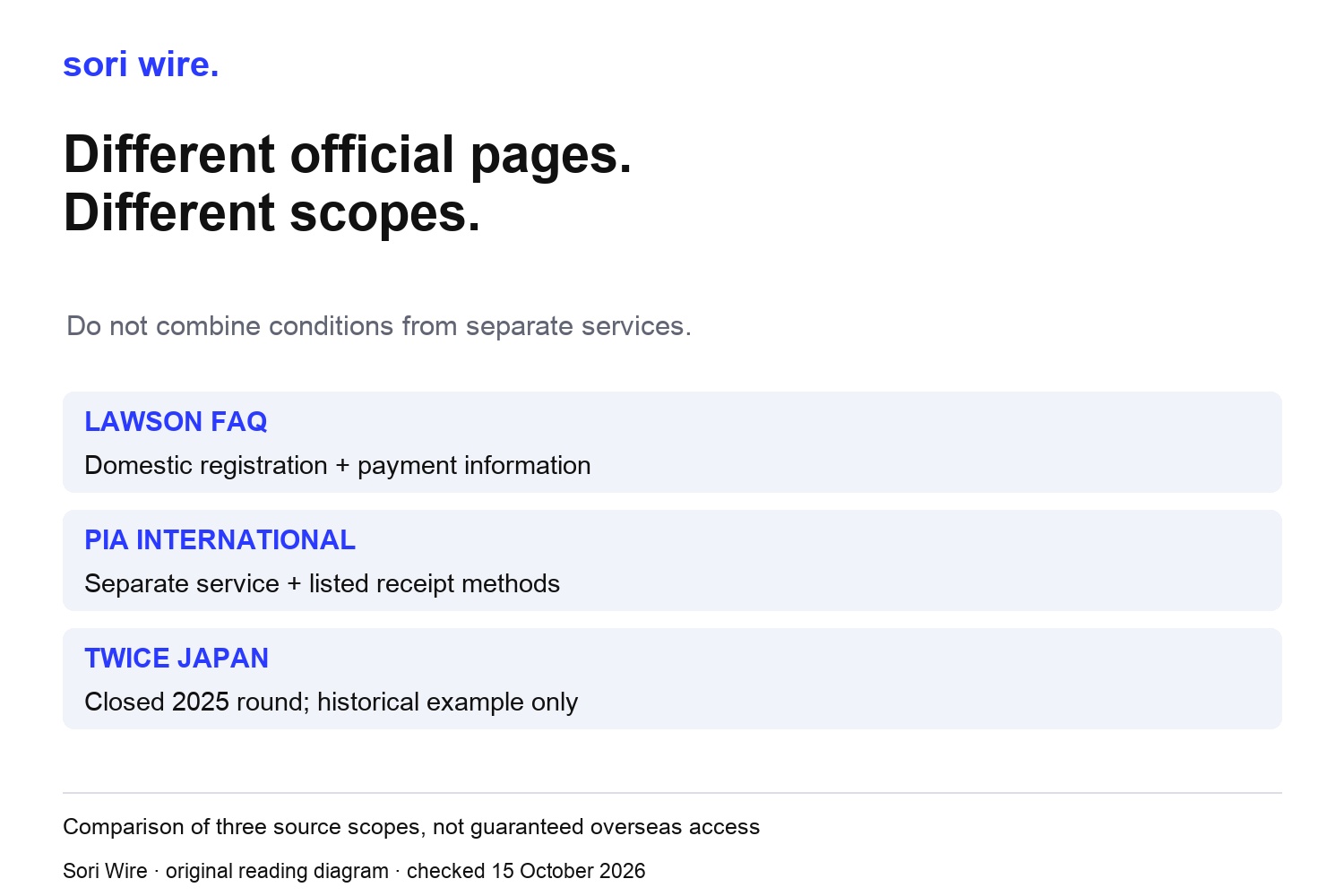The height and width of the screenshot is (896, 1344).
Task: Click the "Sori Wire · original reading diagram" credit
Action: pyautogui.click(x=354, y=871)
